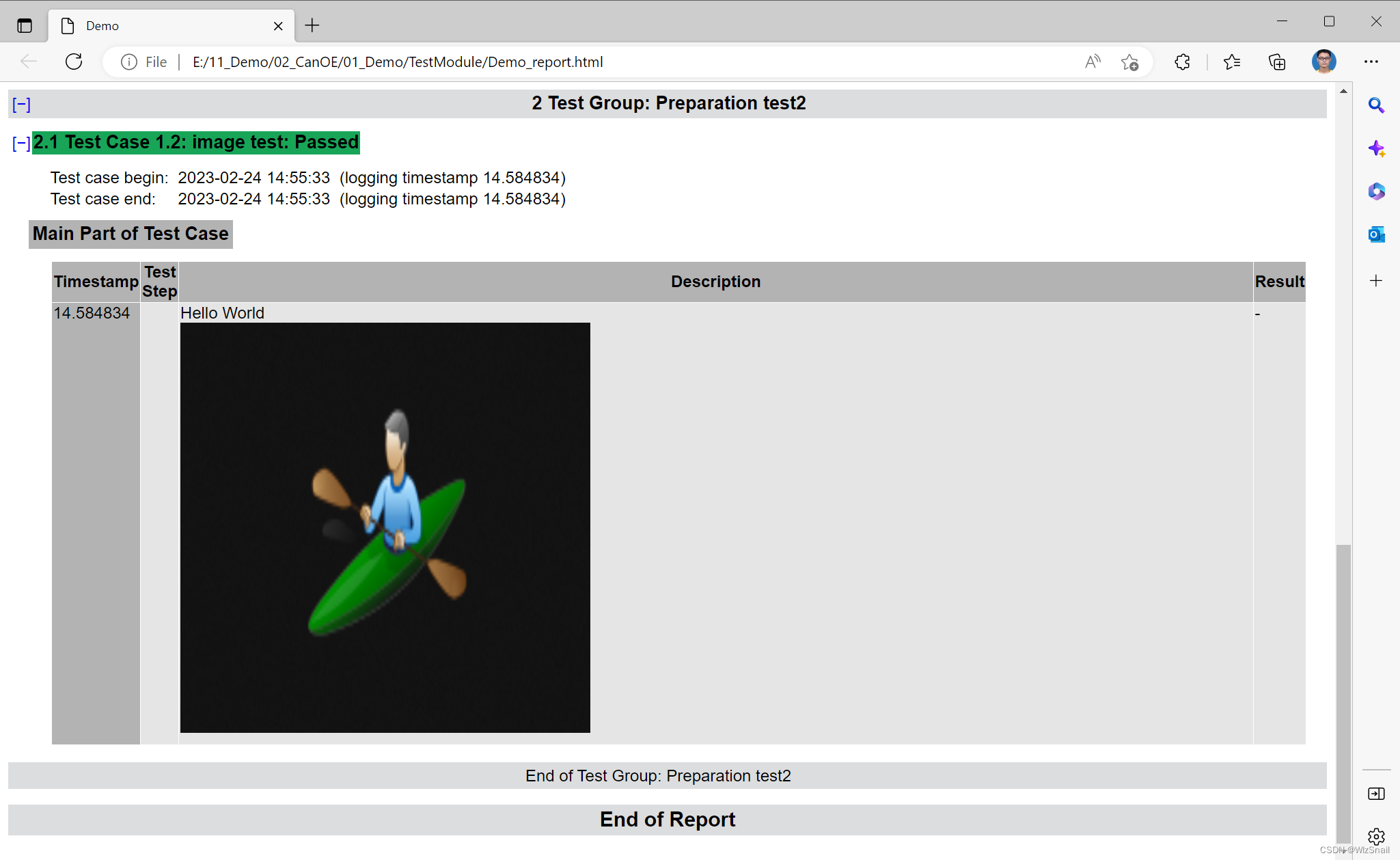Click the 'Test case begin:' label
The height and width of the screenshot is (860, 1400).
[109, 178]
